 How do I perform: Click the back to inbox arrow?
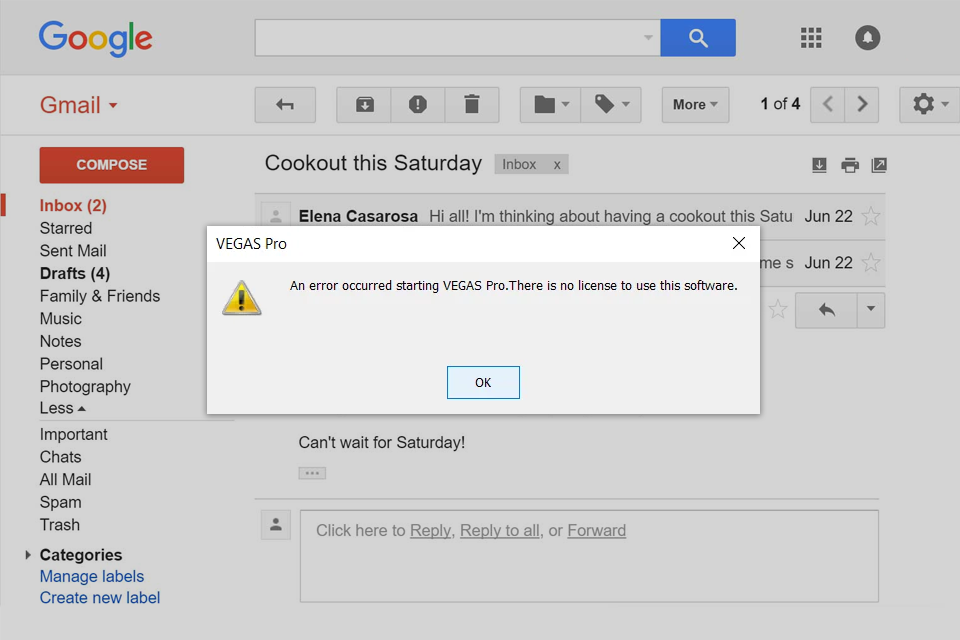tap(285, 105)
